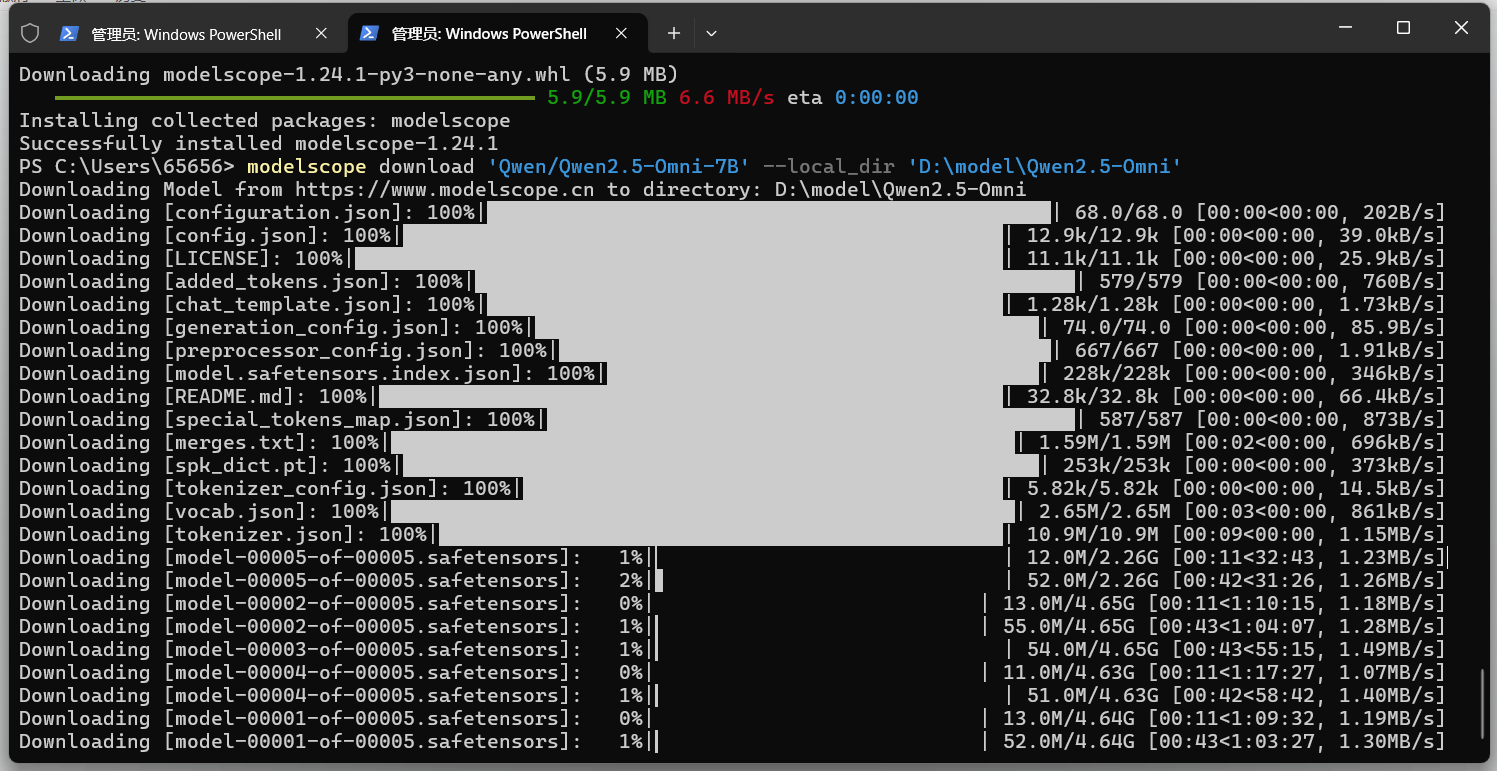This screenshot has height=771, width=1497.
Task: Click the [tokenizer.json] download line
Action: pyautogui.click(x=732, y=534)
